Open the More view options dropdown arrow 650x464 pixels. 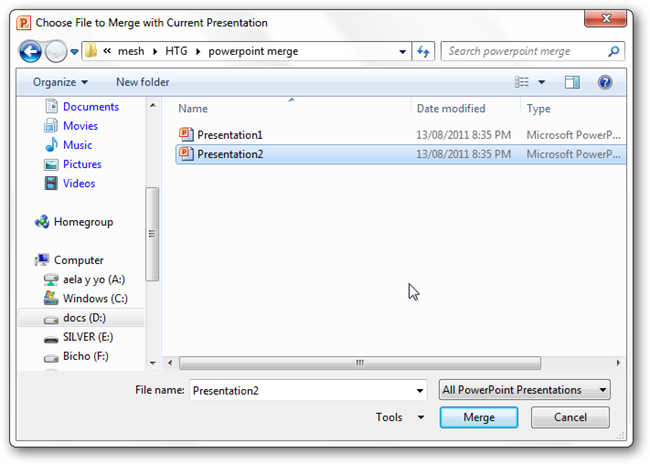[x=541, y=82]
